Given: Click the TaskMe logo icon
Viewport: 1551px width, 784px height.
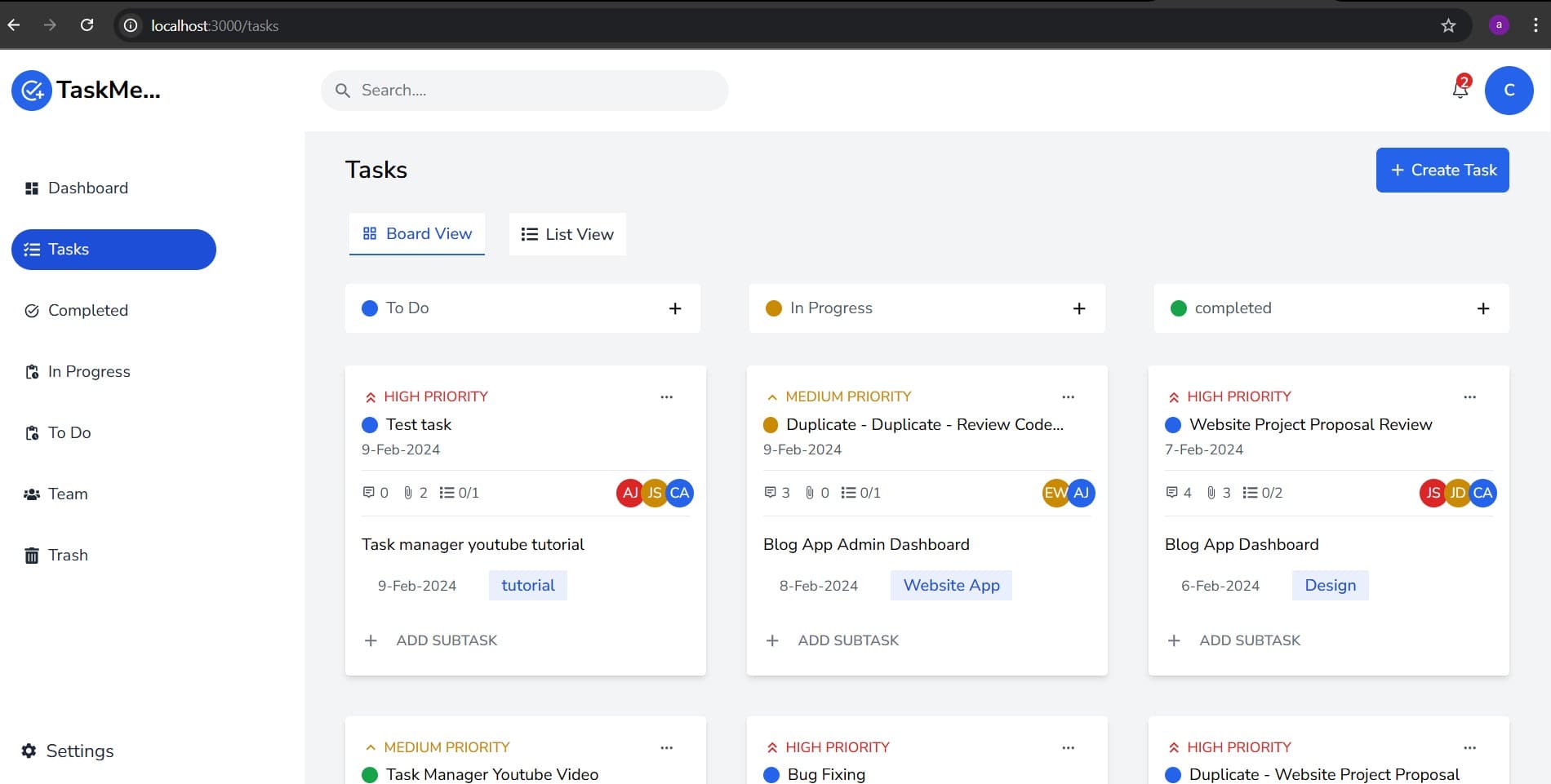Looking at the screenshot, I should [x=31, y=90].
